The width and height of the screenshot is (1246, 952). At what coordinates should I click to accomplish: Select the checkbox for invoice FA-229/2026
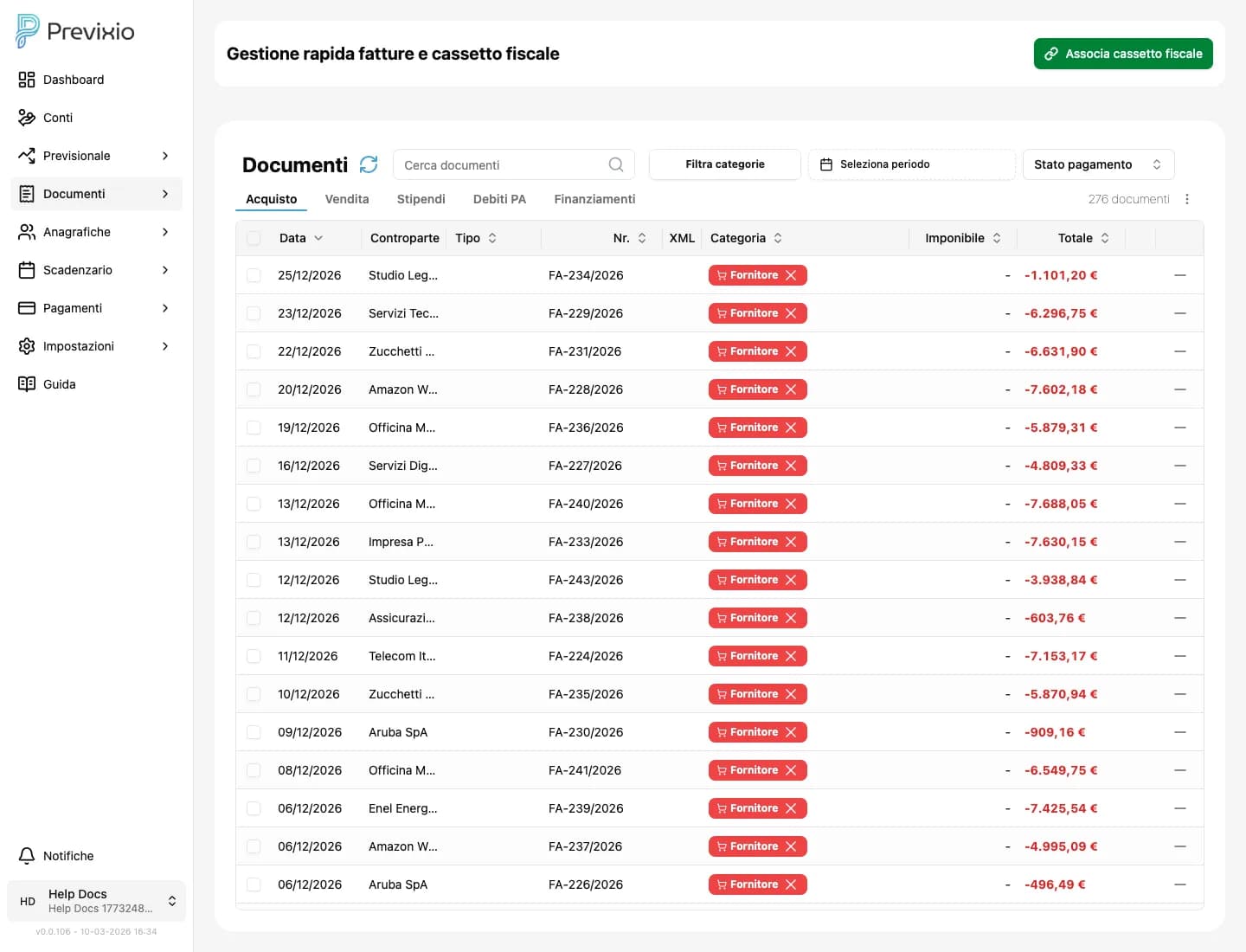[x=254, y=313]
